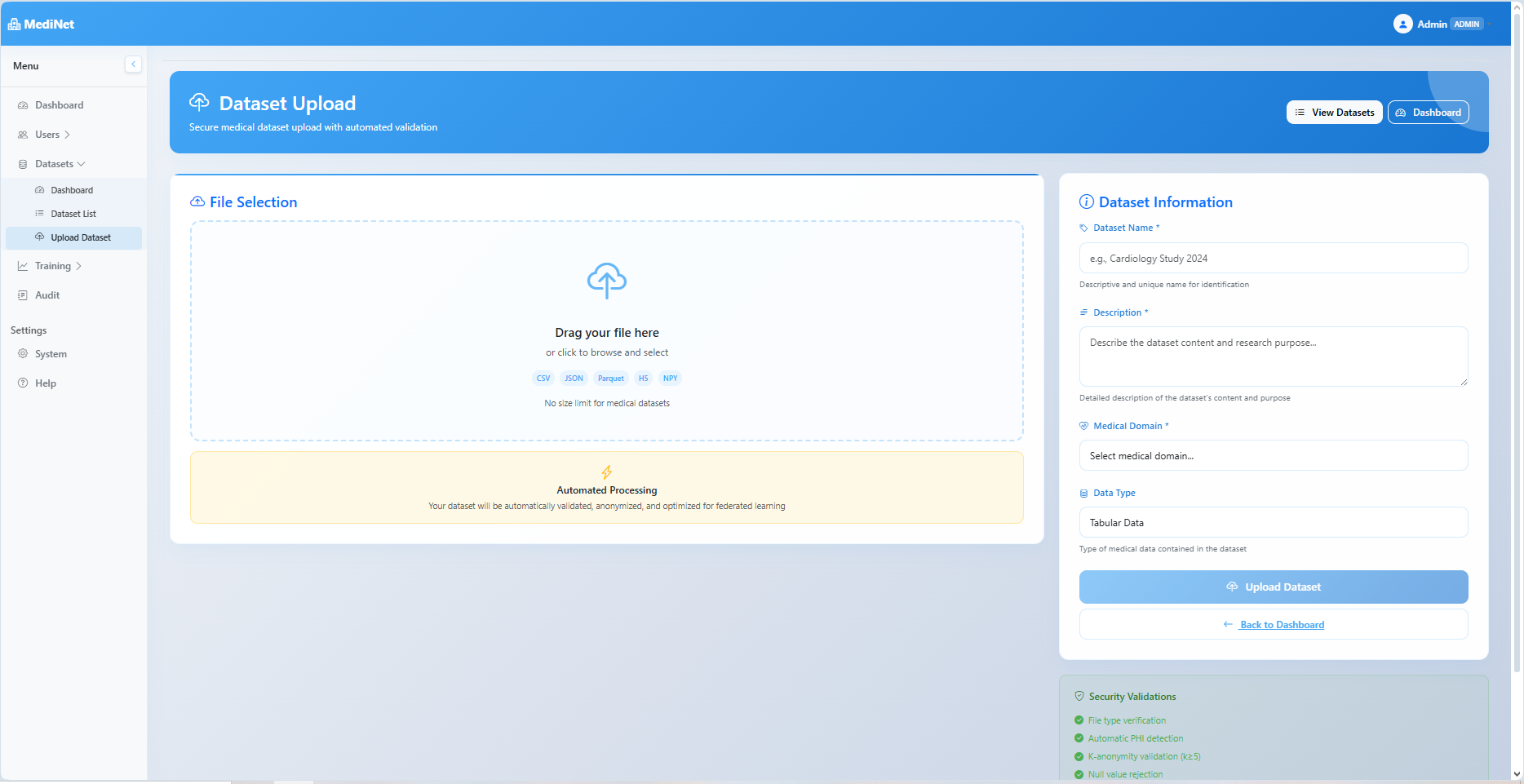Type in the Dataset Name field
1524x784 pixels.
[x=1273, y=258]
